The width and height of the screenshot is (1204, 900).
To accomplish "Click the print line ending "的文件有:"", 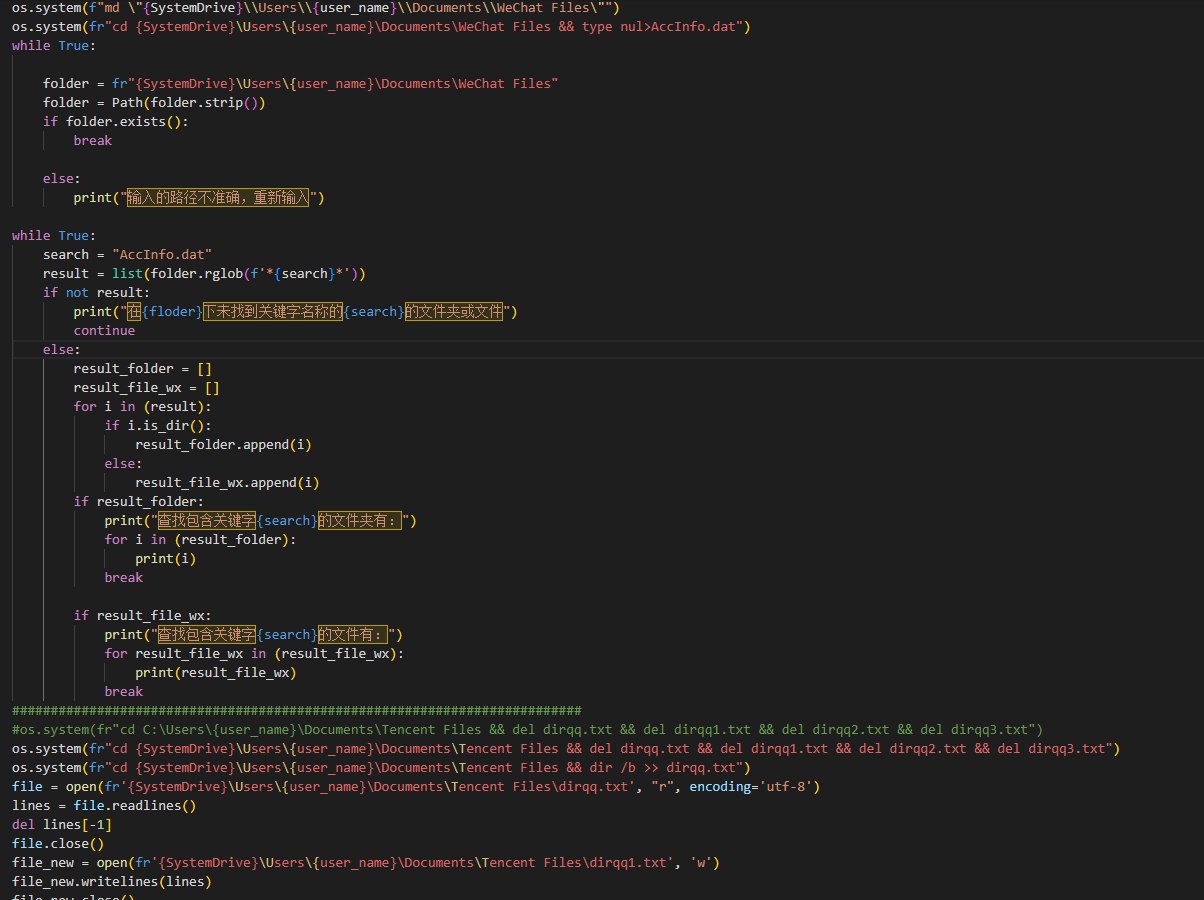I will (x=254, y=634).
